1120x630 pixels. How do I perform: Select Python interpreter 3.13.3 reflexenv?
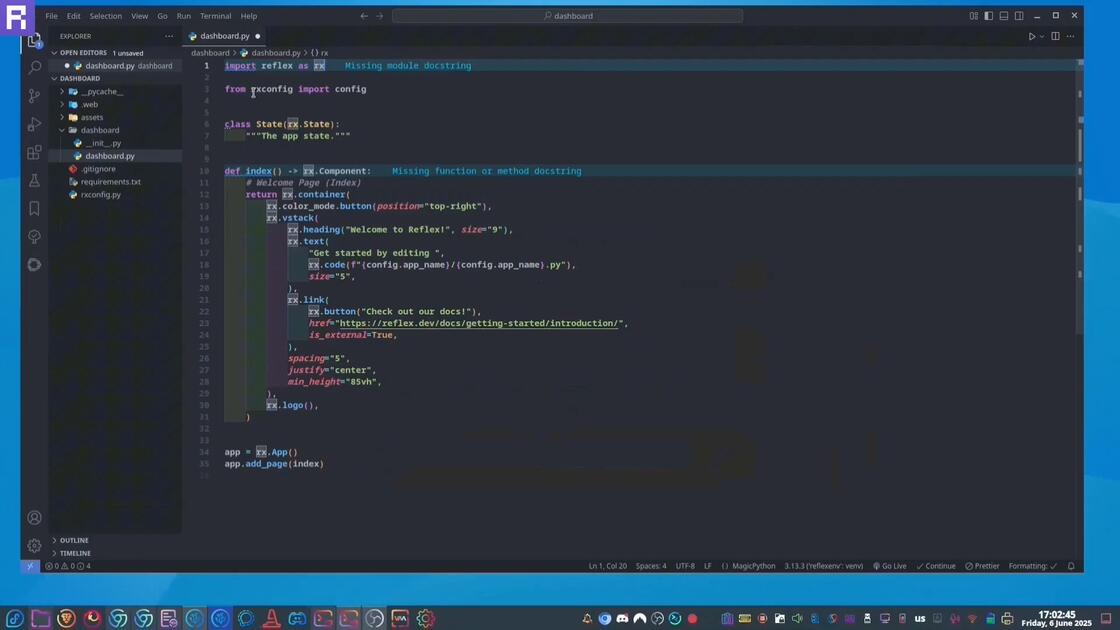[x=824, y=566]
